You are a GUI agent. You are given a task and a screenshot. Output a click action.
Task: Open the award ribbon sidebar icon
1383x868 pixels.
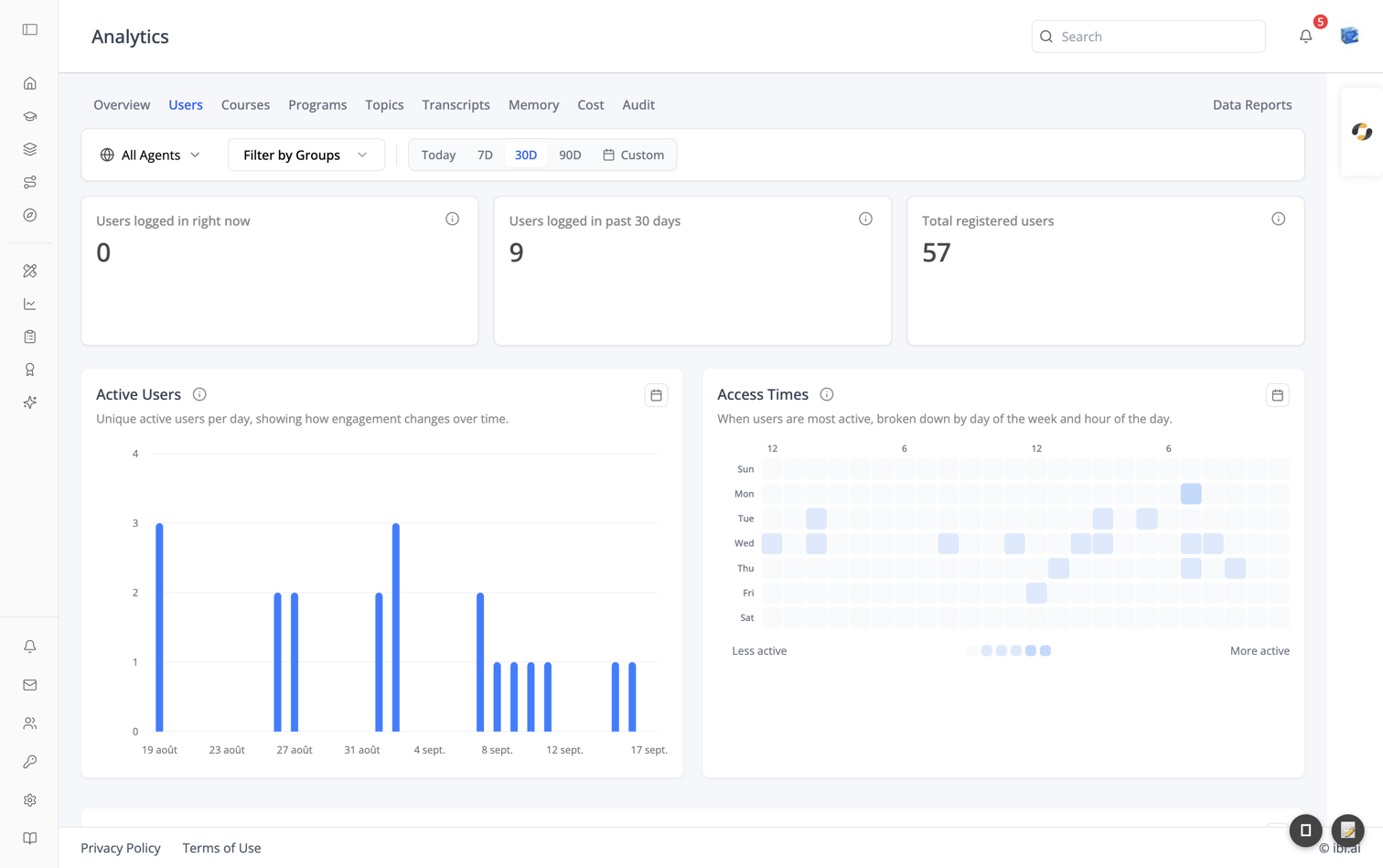click(30, 370)
